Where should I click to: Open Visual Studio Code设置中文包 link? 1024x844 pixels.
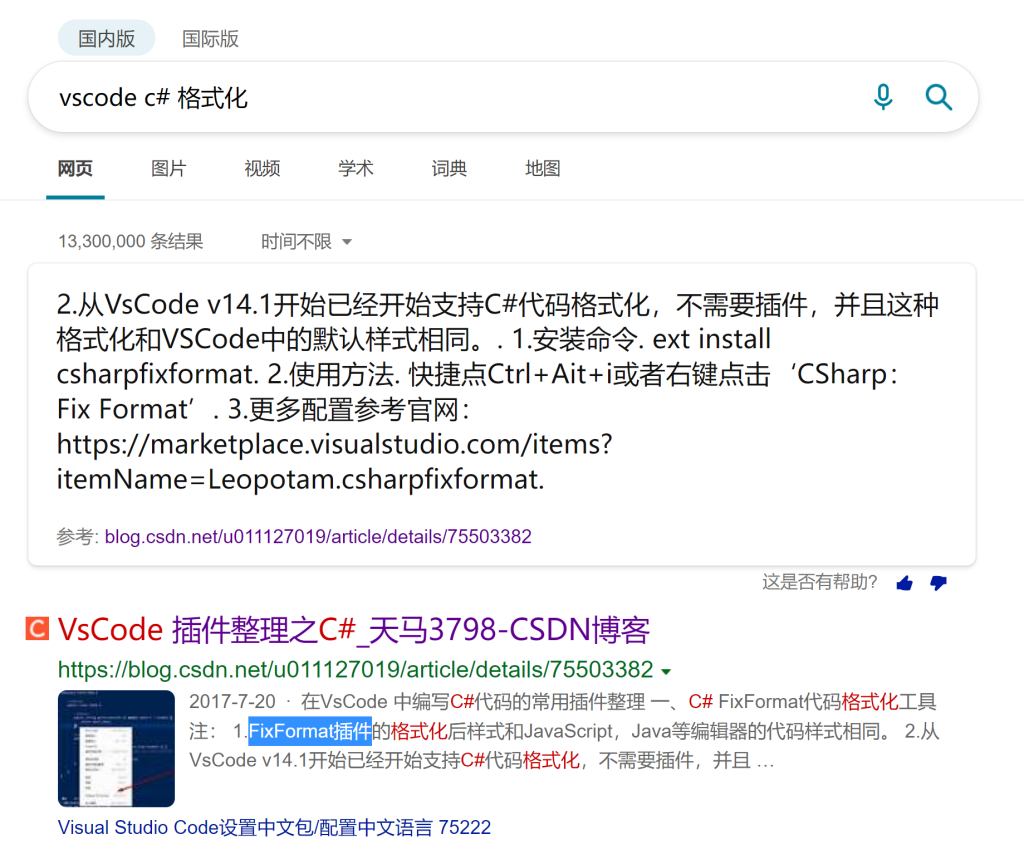point(274,828)
